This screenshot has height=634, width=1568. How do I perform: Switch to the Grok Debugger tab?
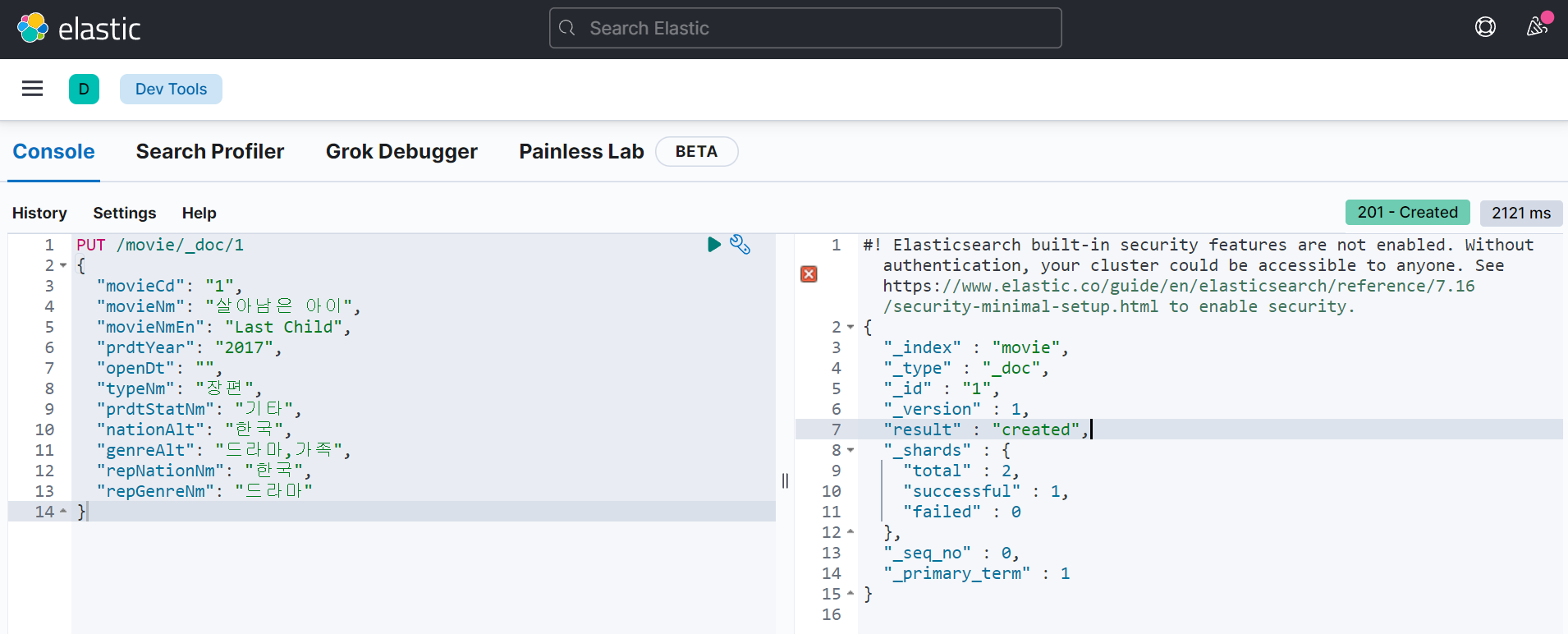[x=401, y=151]
